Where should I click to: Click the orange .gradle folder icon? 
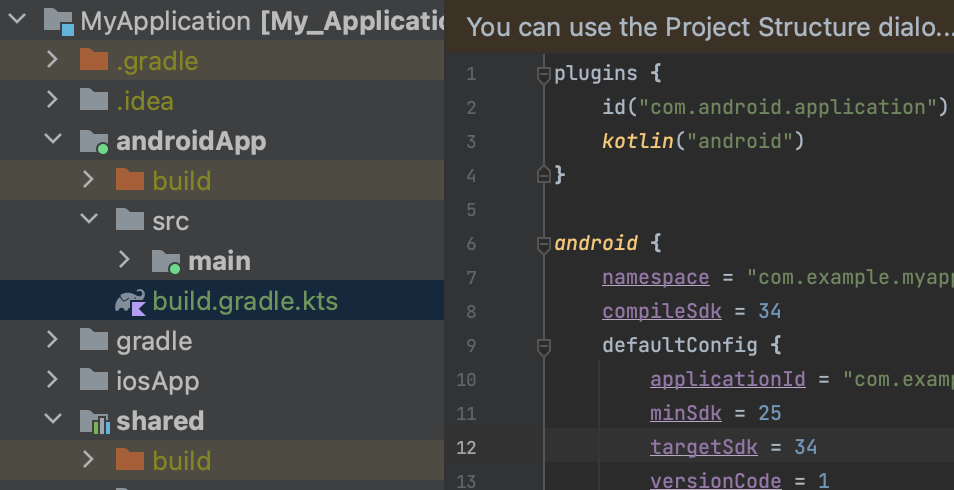tap(94, 60)
